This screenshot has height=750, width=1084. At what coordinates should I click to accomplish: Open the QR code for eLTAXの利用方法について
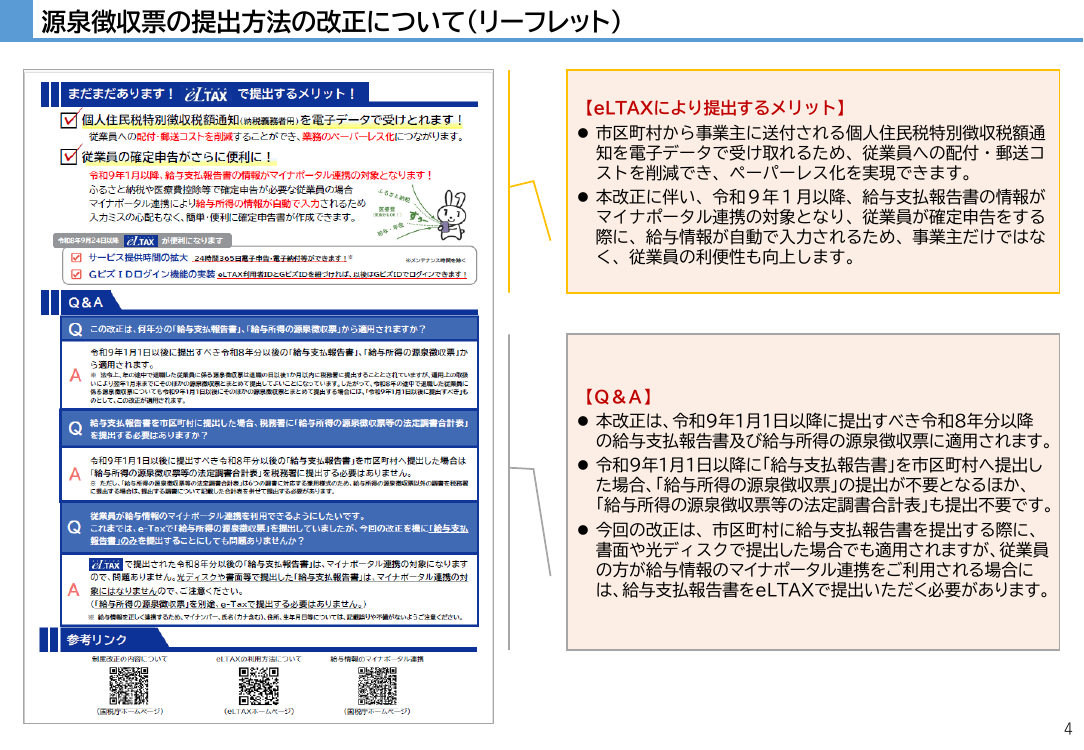pos(259,686)
